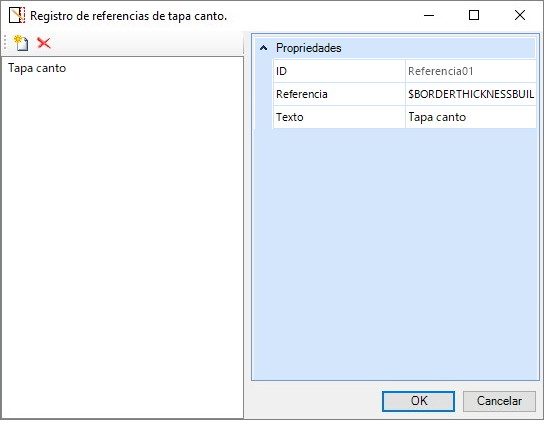Select the Propriedades category header
The height and width of the screenshot is (426, 549).
pyautogui.click(x=308, y=48)
